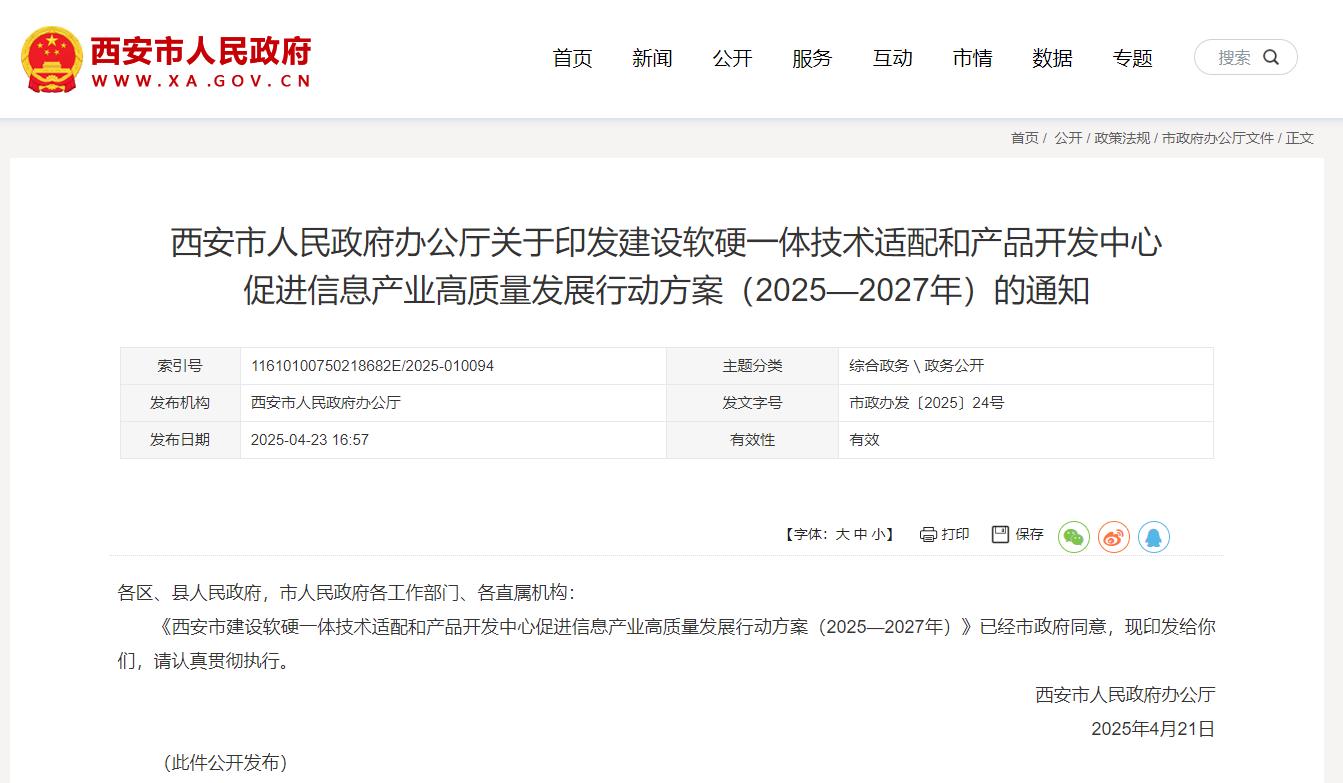Click the national emblem logo icon
Viewport: 1343px width, 783px height.
point(52,60)
